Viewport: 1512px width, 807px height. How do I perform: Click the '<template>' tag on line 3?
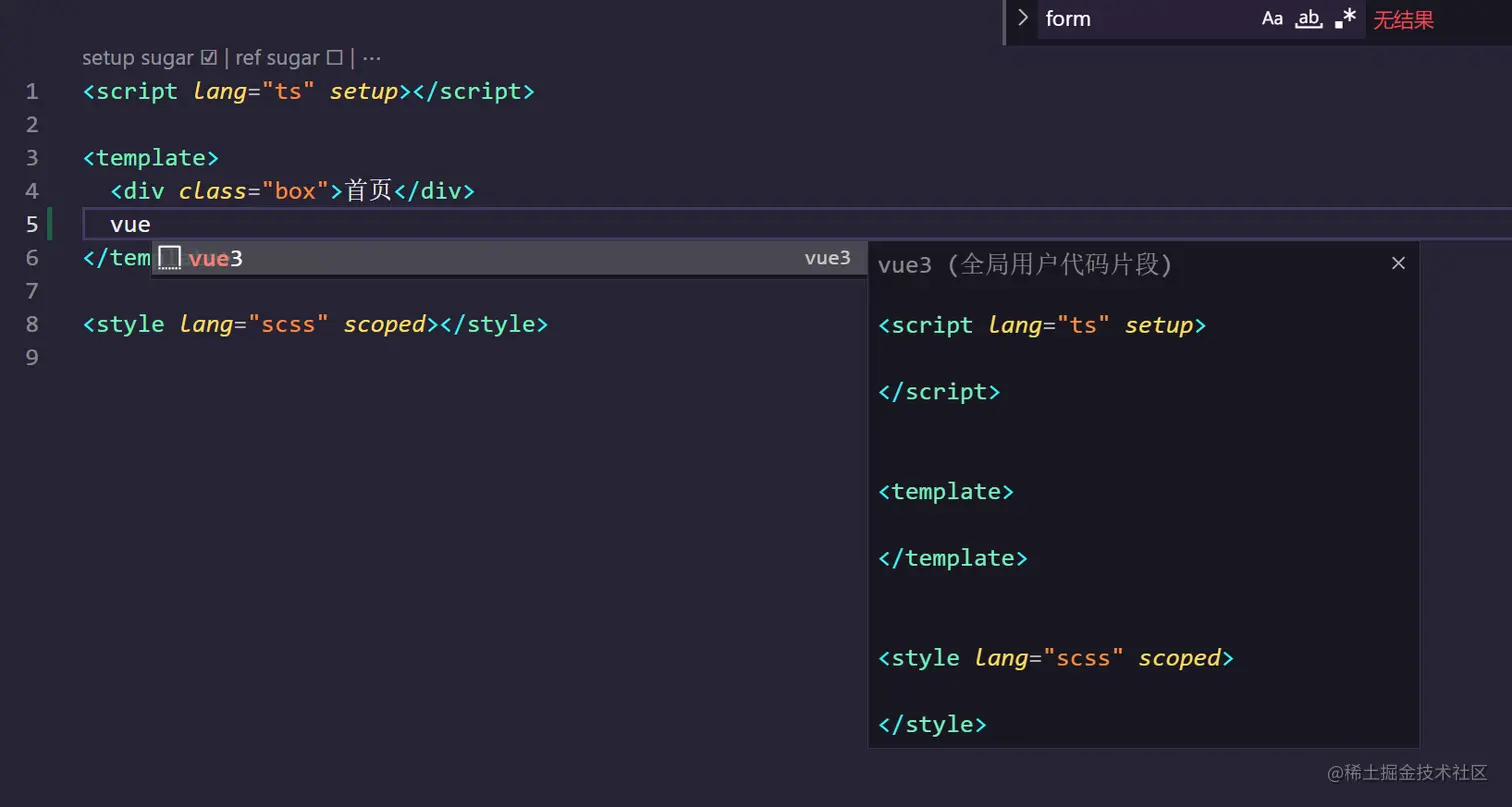pyautogui.click(x=151, y=158)
